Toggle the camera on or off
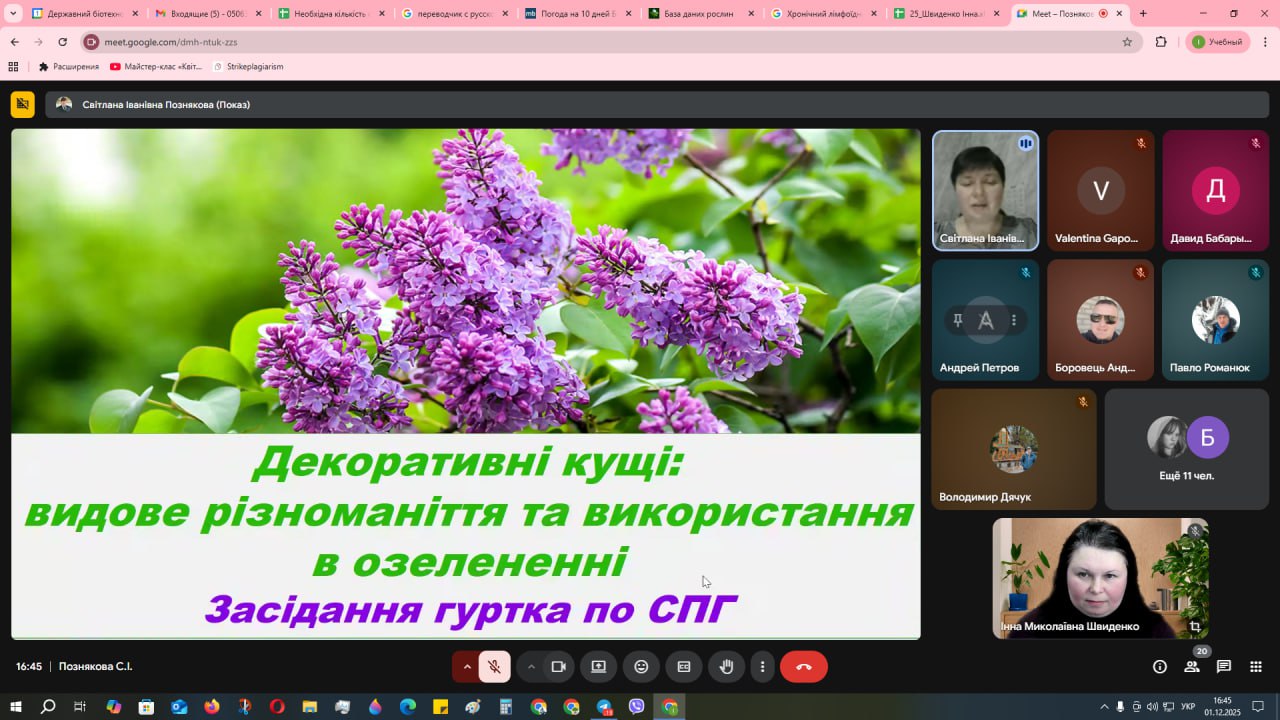This screenshot has height=720, width=1280. point(558,667)
